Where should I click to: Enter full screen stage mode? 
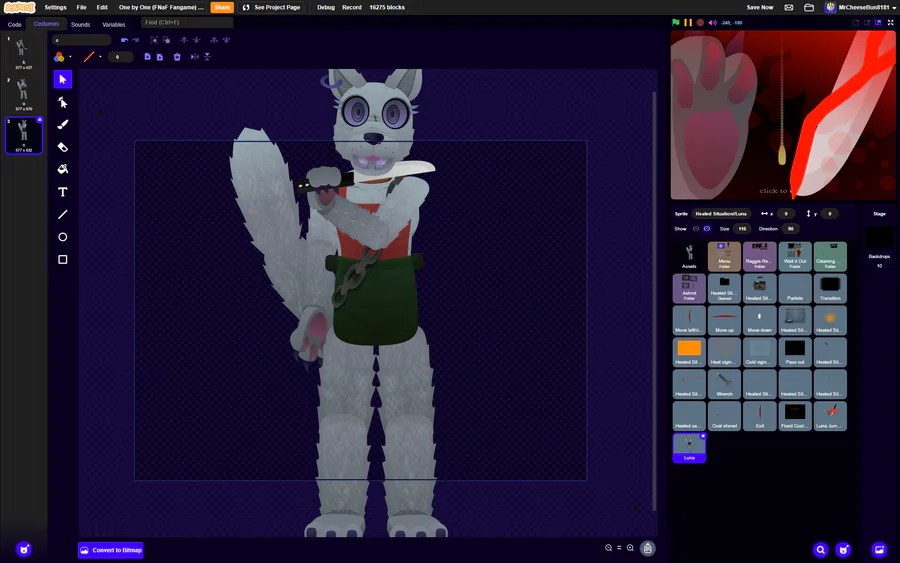[890, 22]
